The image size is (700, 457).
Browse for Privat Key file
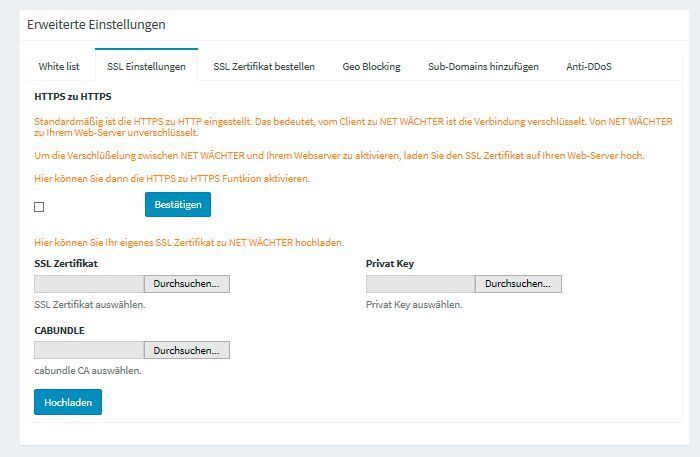click(518, 284)
